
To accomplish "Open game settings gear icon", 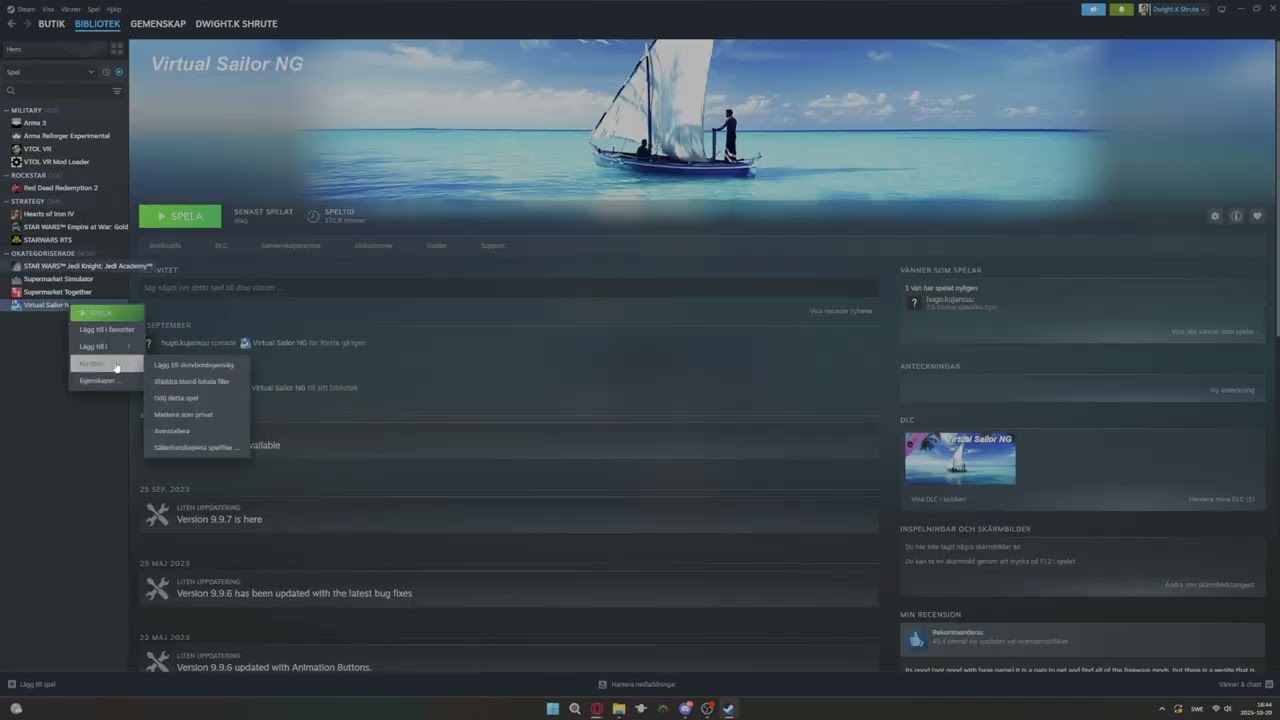I will (1215, 216).
